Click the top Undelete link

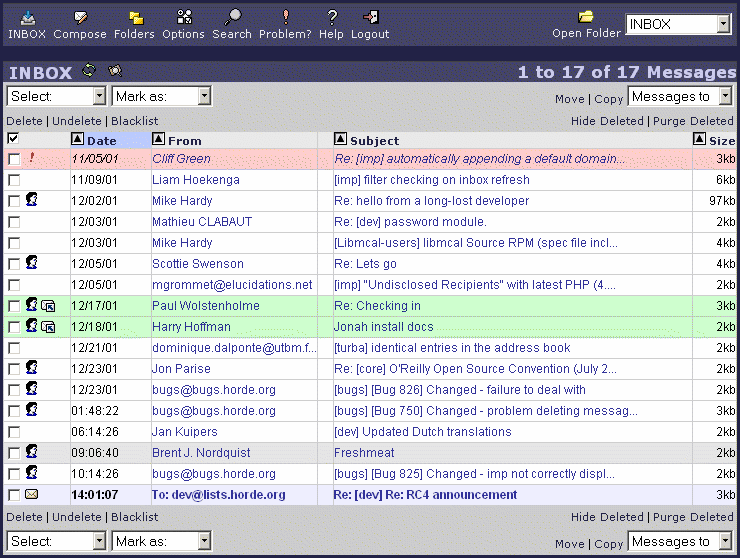pos(76,121)
